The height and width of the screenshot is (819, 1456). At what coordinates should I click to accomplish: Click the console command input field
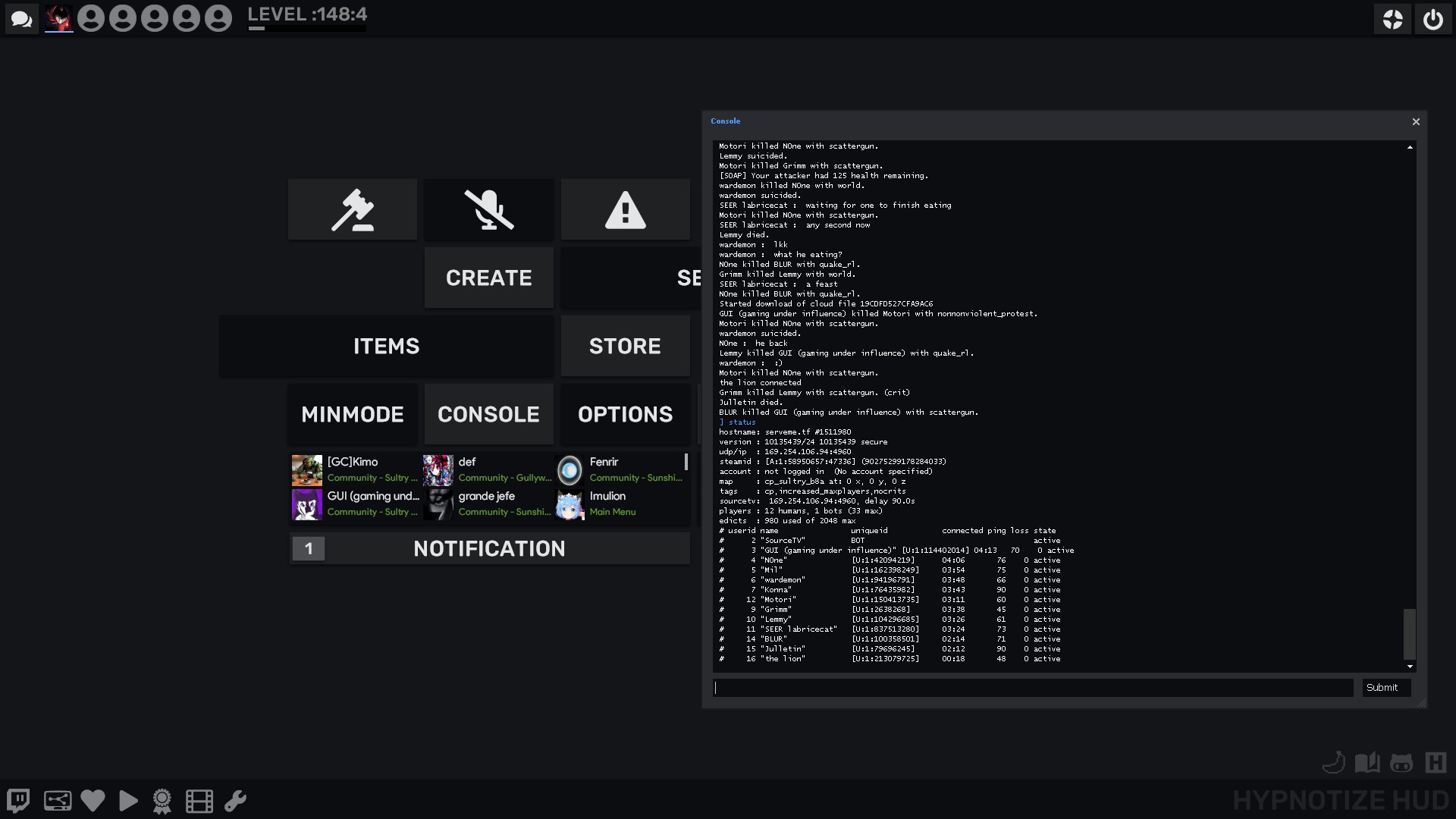[x=1033, y=688]
